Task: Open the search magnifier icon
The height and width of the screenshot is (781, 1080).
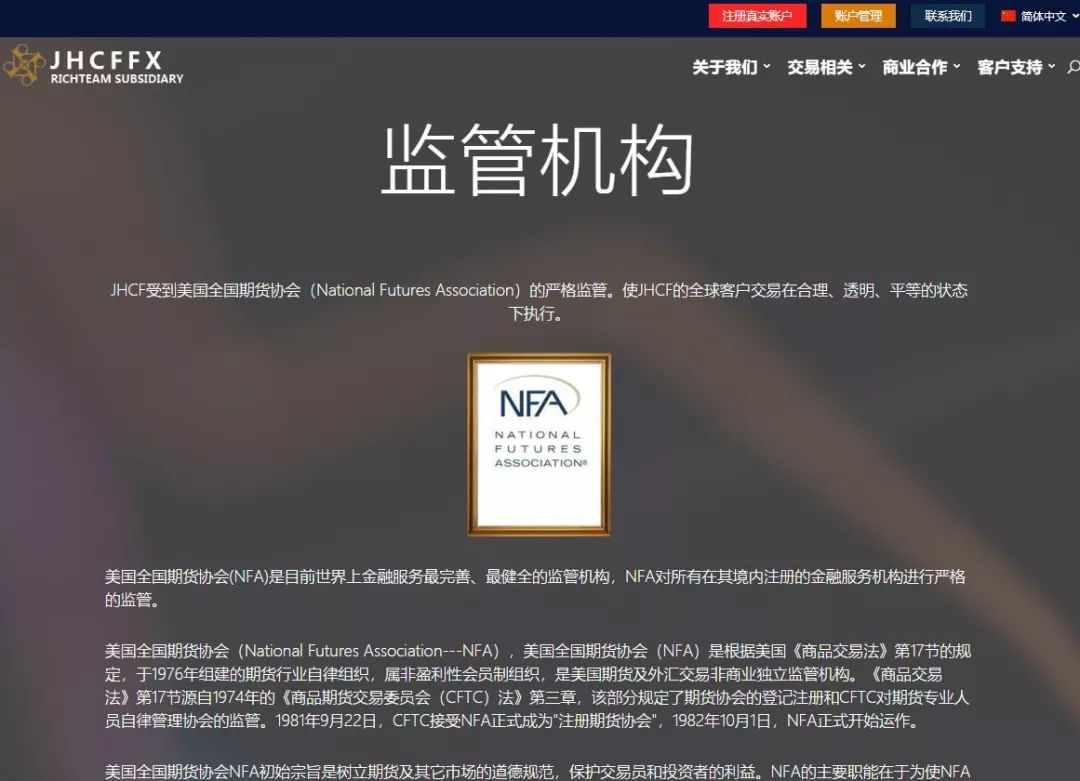Action: (x=1073, y=67)
